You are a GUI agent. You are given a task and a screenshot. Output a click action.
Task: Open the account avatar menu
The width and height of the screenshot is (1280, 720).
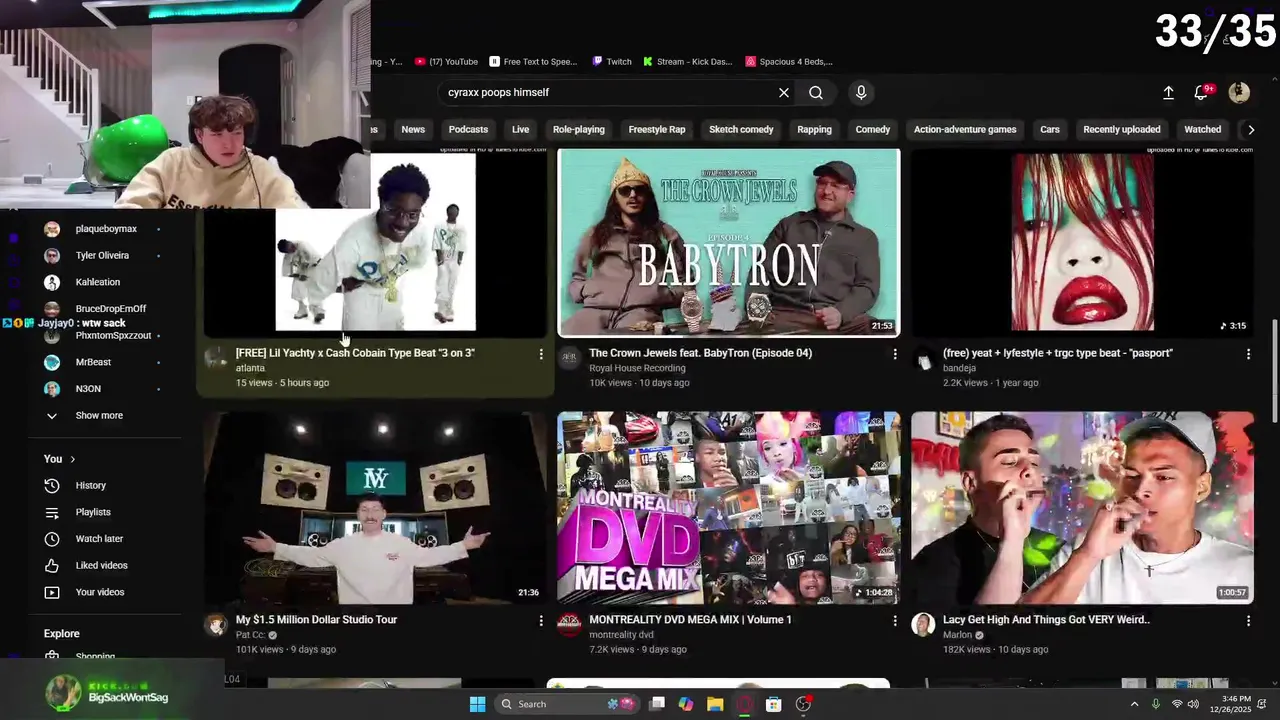(x=1239, y=93)
